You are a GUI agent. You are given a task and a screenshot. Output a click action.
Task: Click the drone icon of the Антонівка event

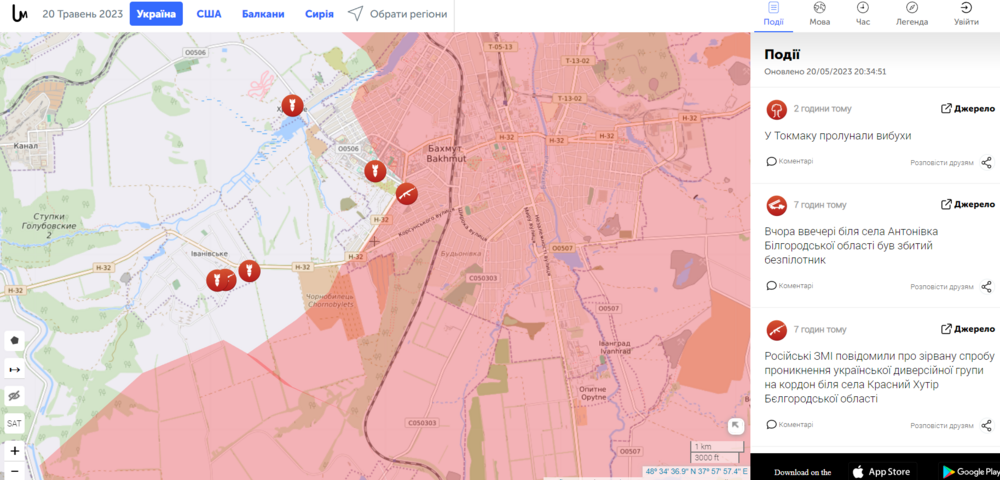click(776, 205)
